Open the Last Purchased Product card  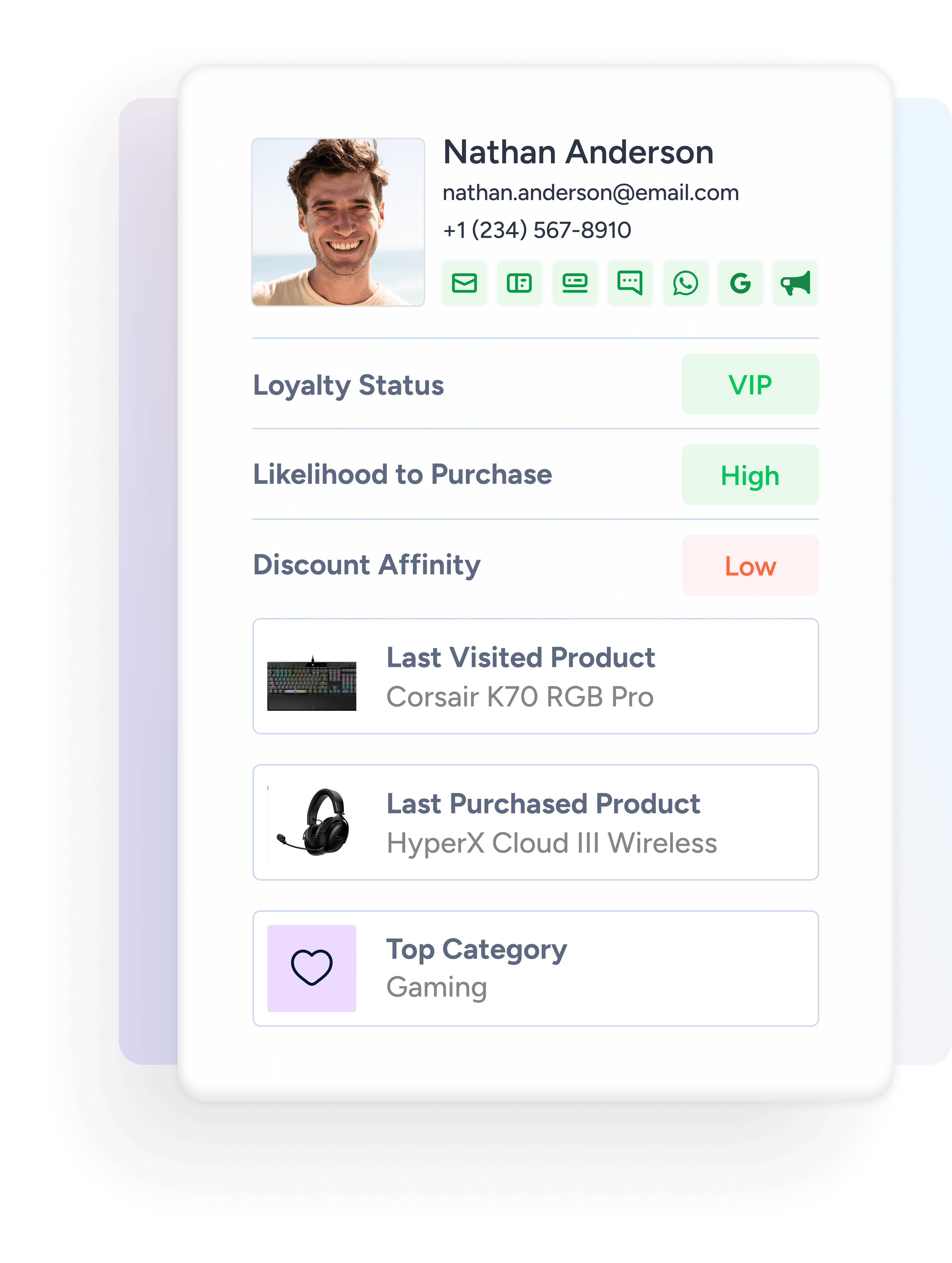click(x=535, y=822)
